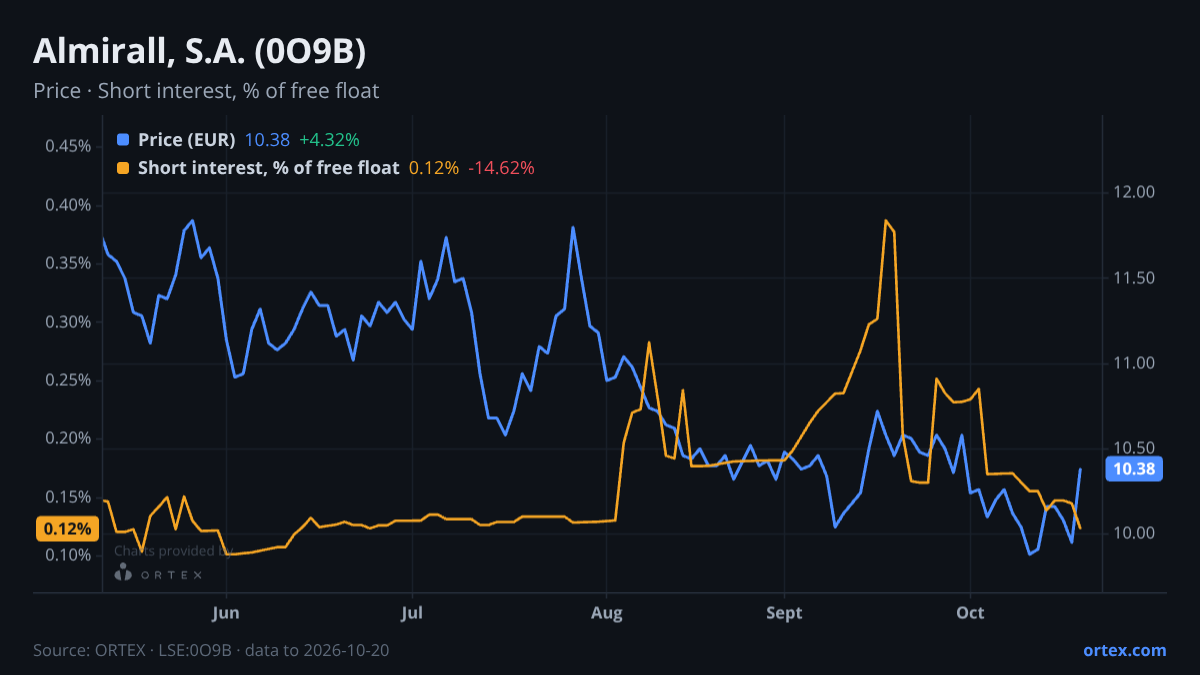Click the 0.45% left axis label
Screen dimensions: 1200x675
click(68, 147)
